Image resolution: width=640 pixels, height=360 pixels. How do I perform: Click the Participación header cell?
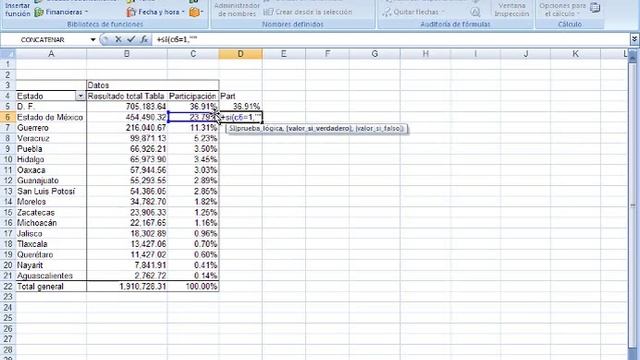(193, 96)
